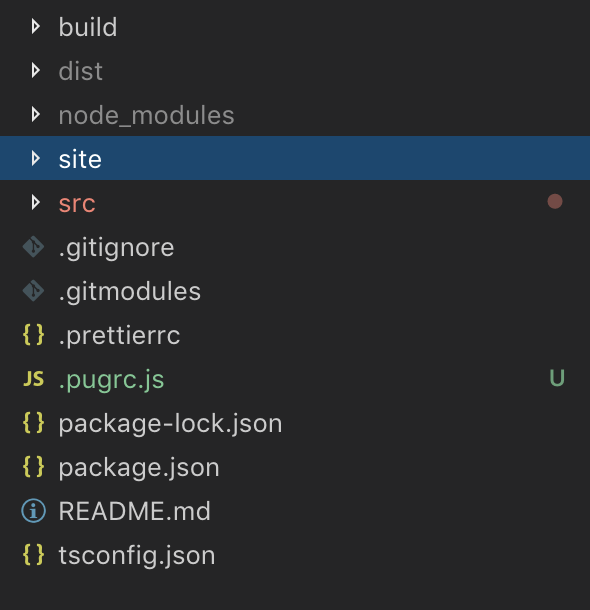This screenshot has height=610, width=590.
Task: Open the package.json file
Action: point(139,467)
